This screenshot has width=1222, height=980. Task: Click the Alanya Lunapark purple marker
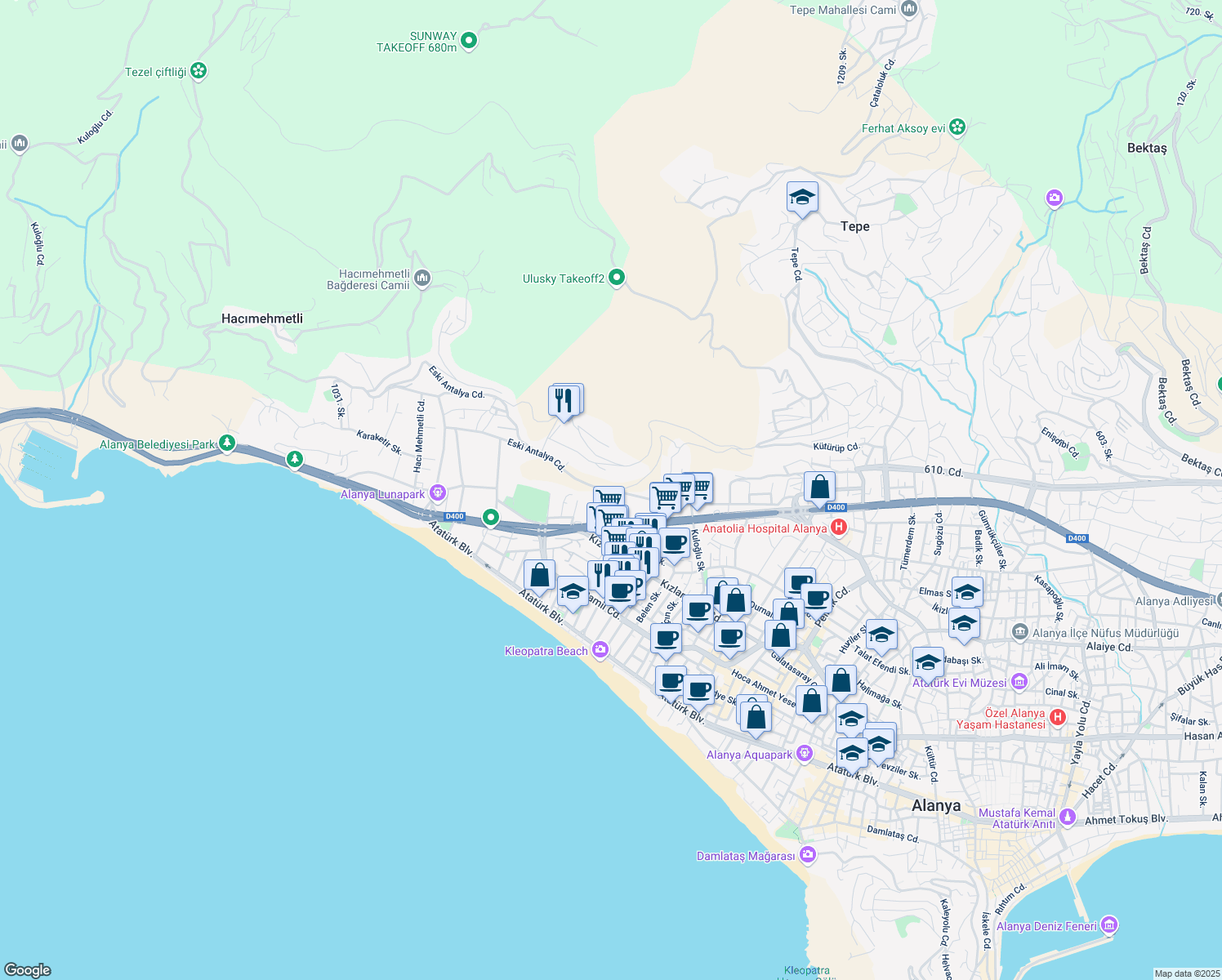(x=438, y=493)
